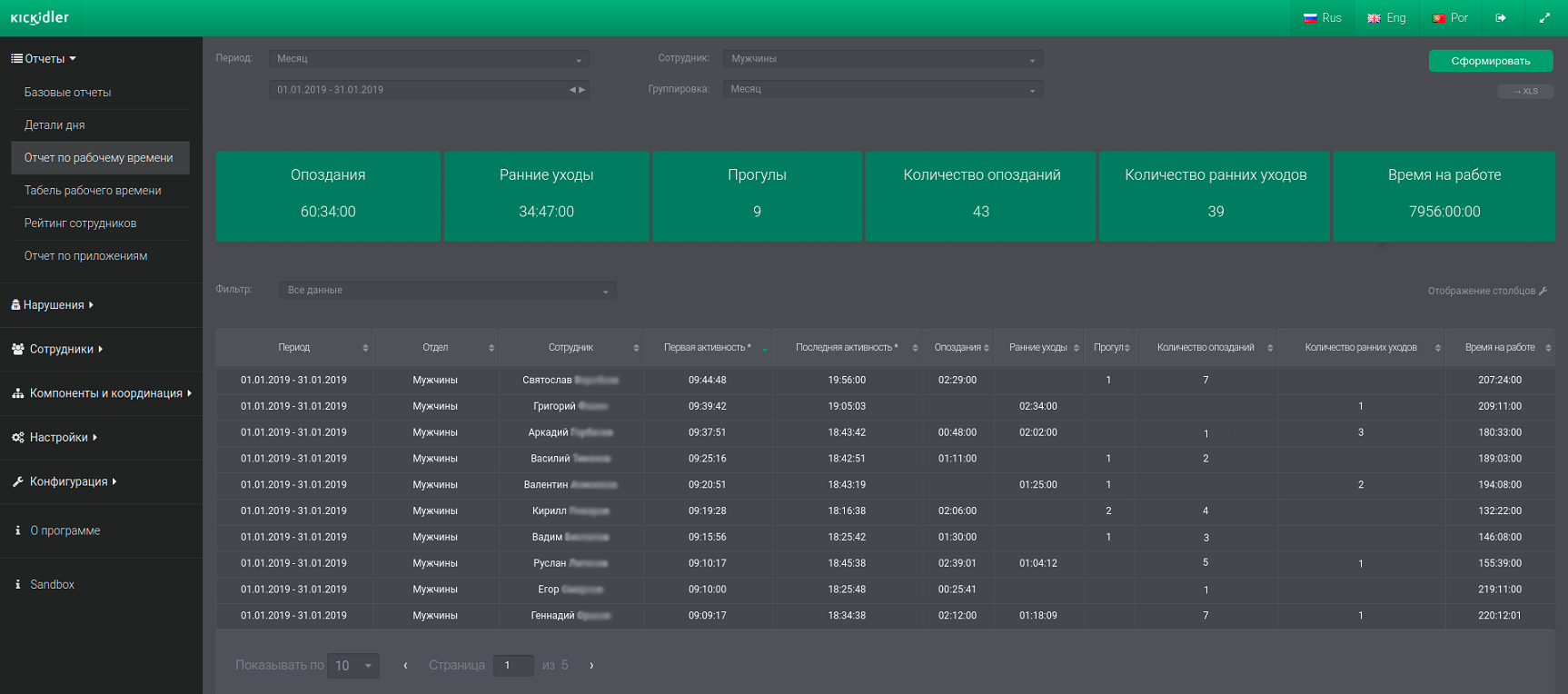Click the Сотрудники people icon
This screenshot has height=694, width=1568.
tap(17, 349)
